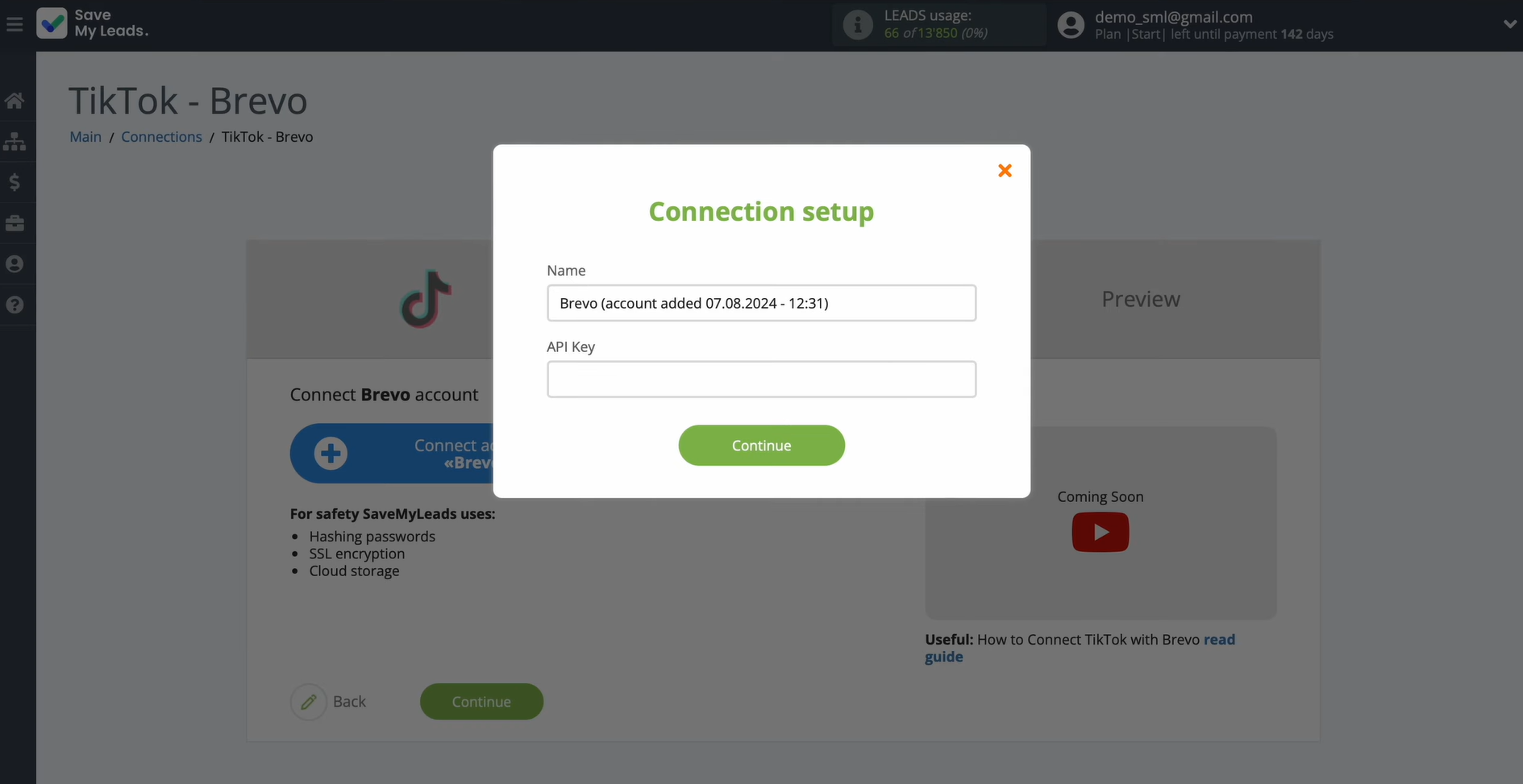Click the SSL encryption list item
The height and width of the screenshot is (784, 1523).
(x=357, y=554)
